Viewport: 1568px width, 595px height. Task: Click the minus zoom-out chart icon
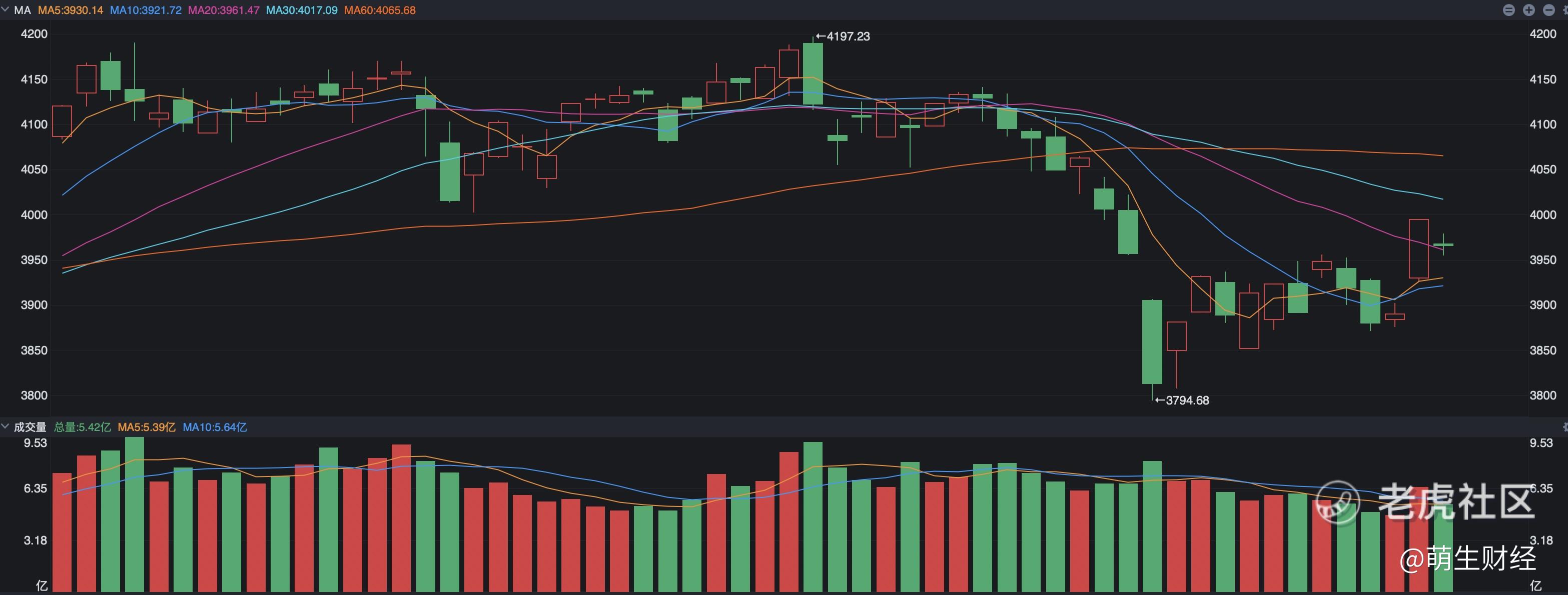tap(1549, 9)
